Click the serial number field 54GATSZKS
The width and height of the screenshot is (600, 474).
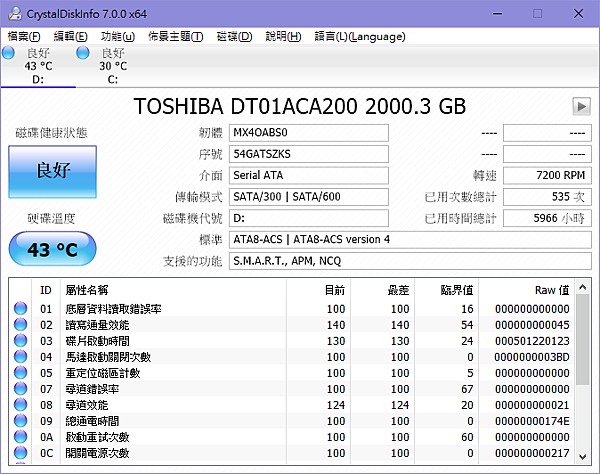[309, 154]
